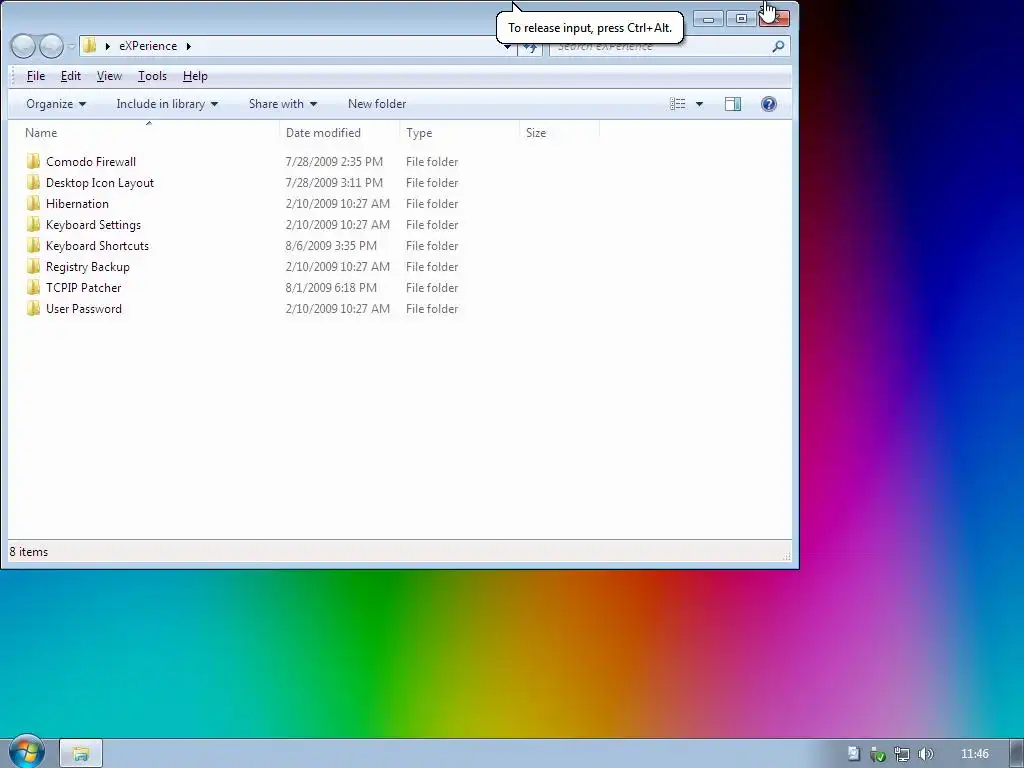
Task: Open the Windows Start orb
Action: 27,752
